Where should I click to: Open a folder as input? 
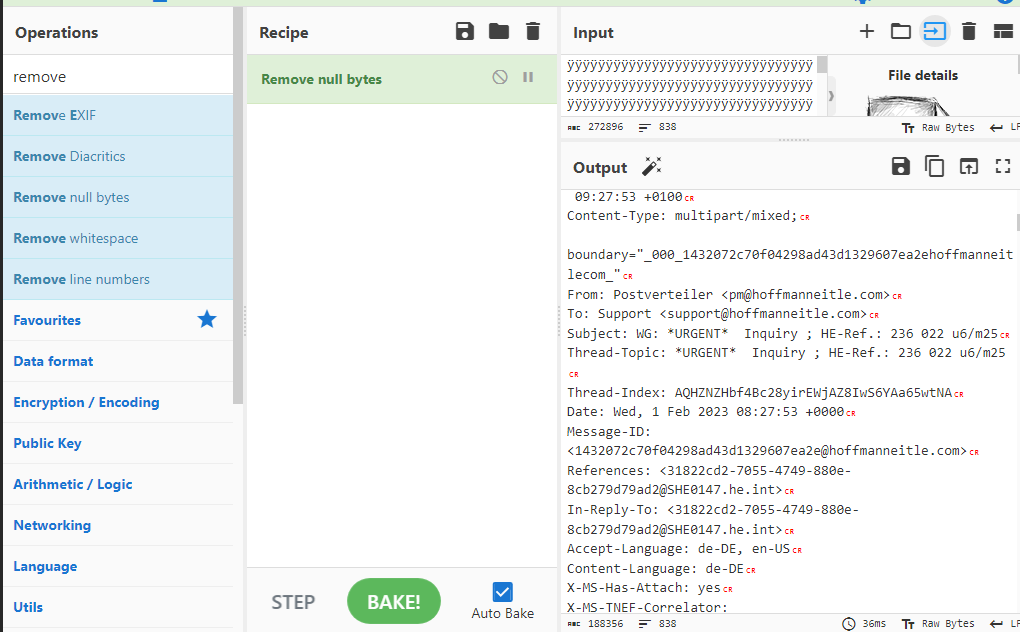[900, 32]
